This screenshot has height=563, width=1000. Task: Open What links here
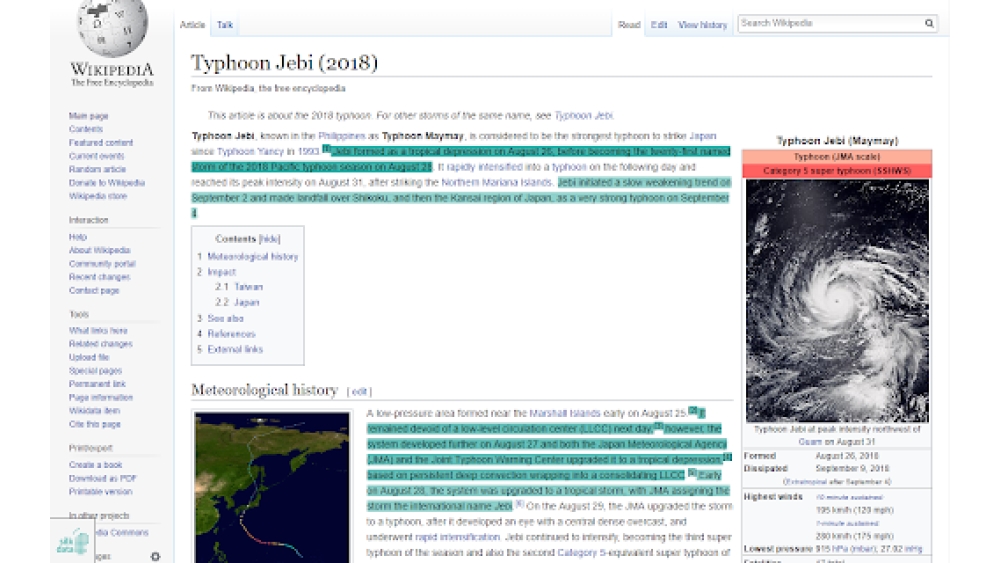[98, 331]
